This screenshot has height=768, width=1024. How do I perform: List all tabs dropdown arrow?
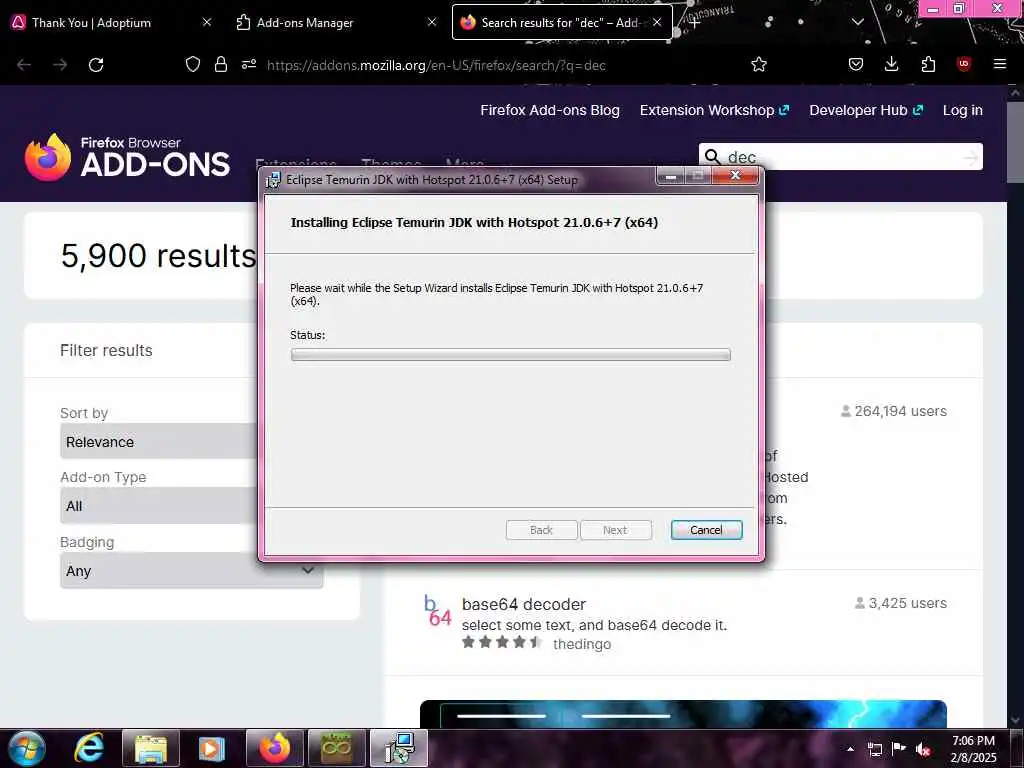(x=858, y=22)
